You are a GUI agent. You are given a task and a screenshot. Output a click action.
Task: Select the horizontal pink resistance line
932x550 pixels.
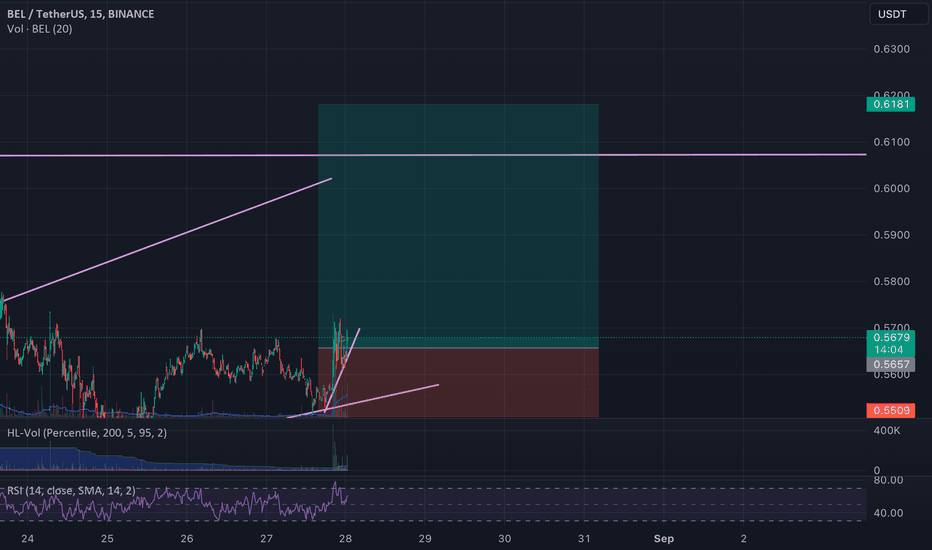point(433,155)
